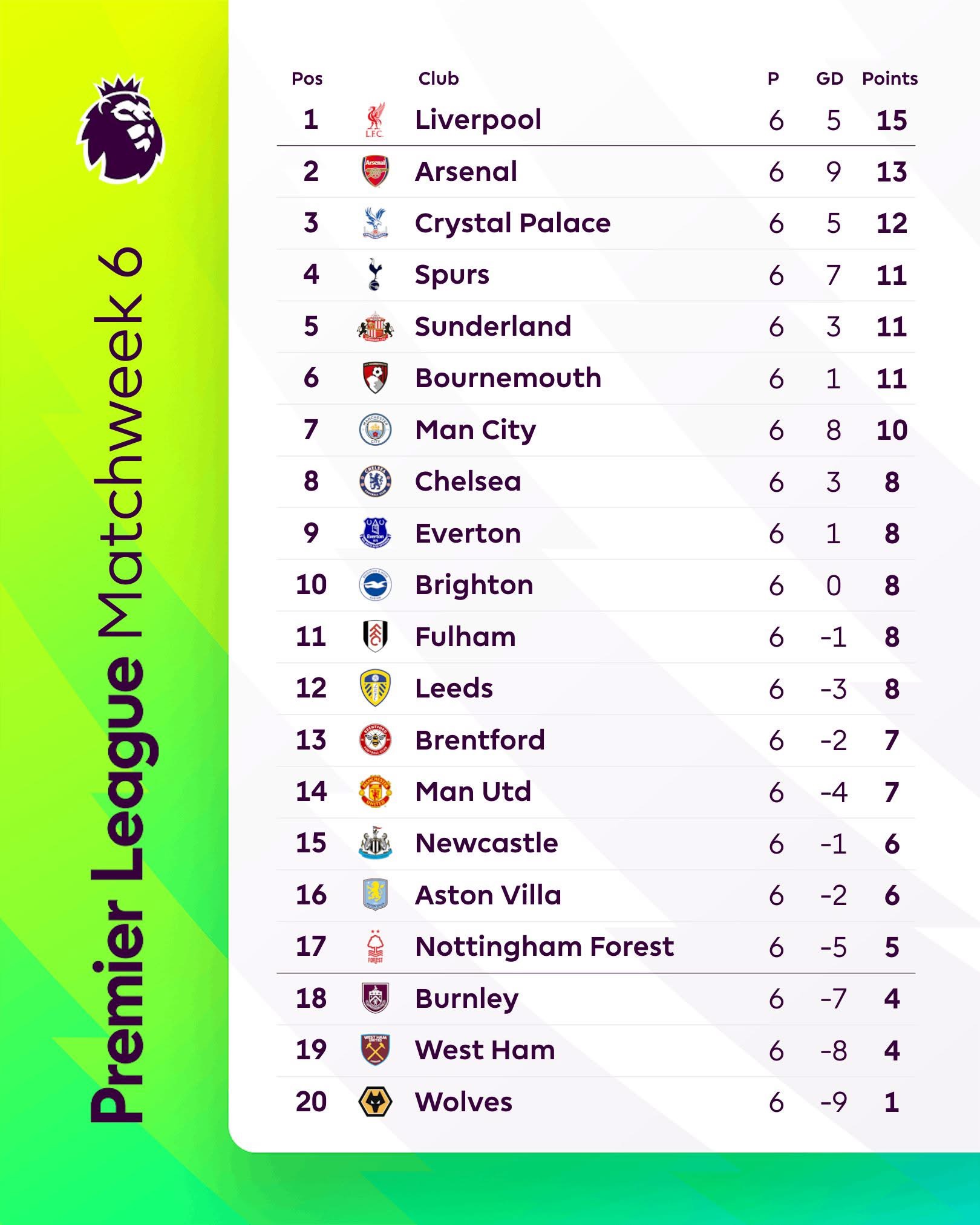Click the Spurs cockerel crest
Screen dimensions: 980x1225
pos(375,275)
